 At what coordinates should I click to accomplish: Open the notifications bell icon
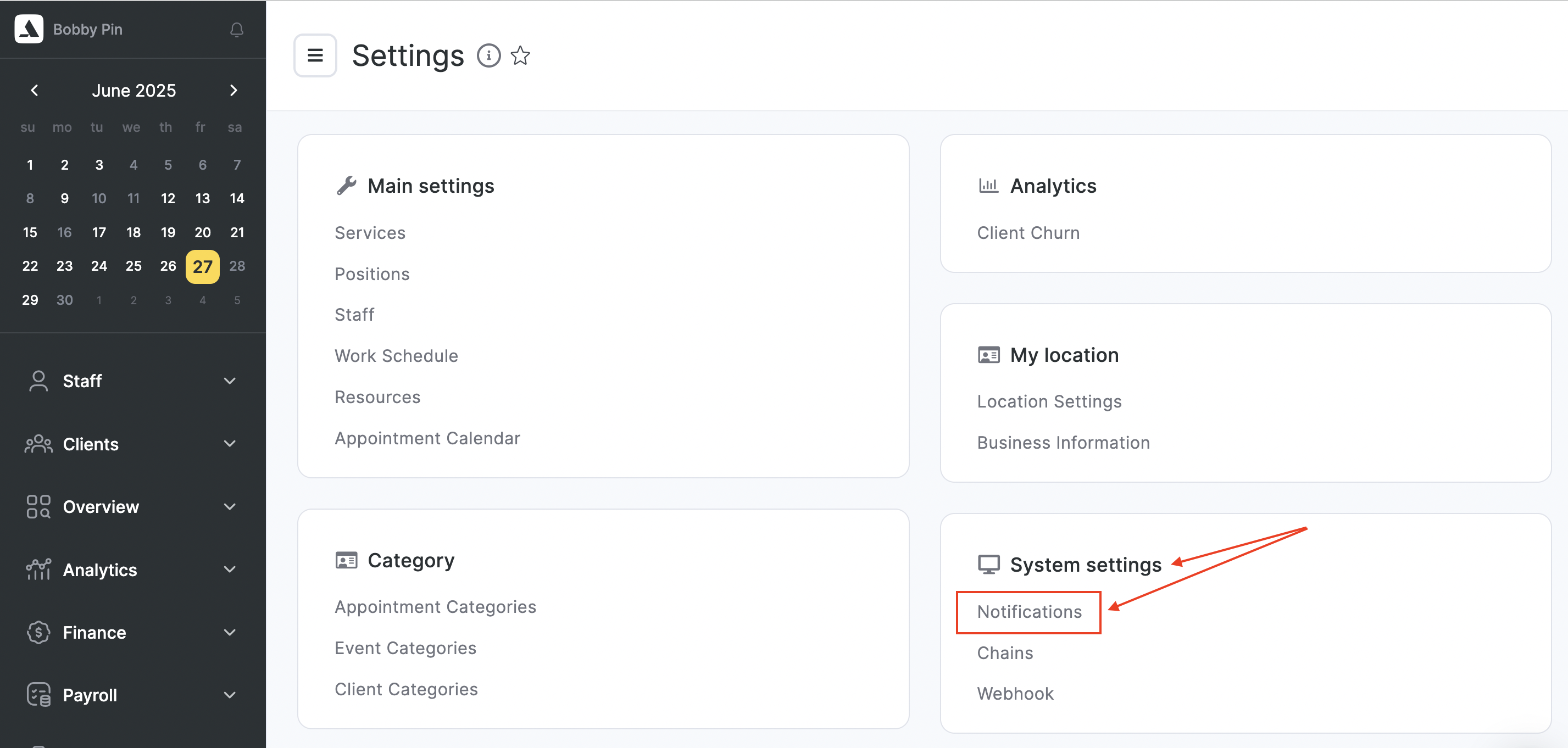pos(237,29)
